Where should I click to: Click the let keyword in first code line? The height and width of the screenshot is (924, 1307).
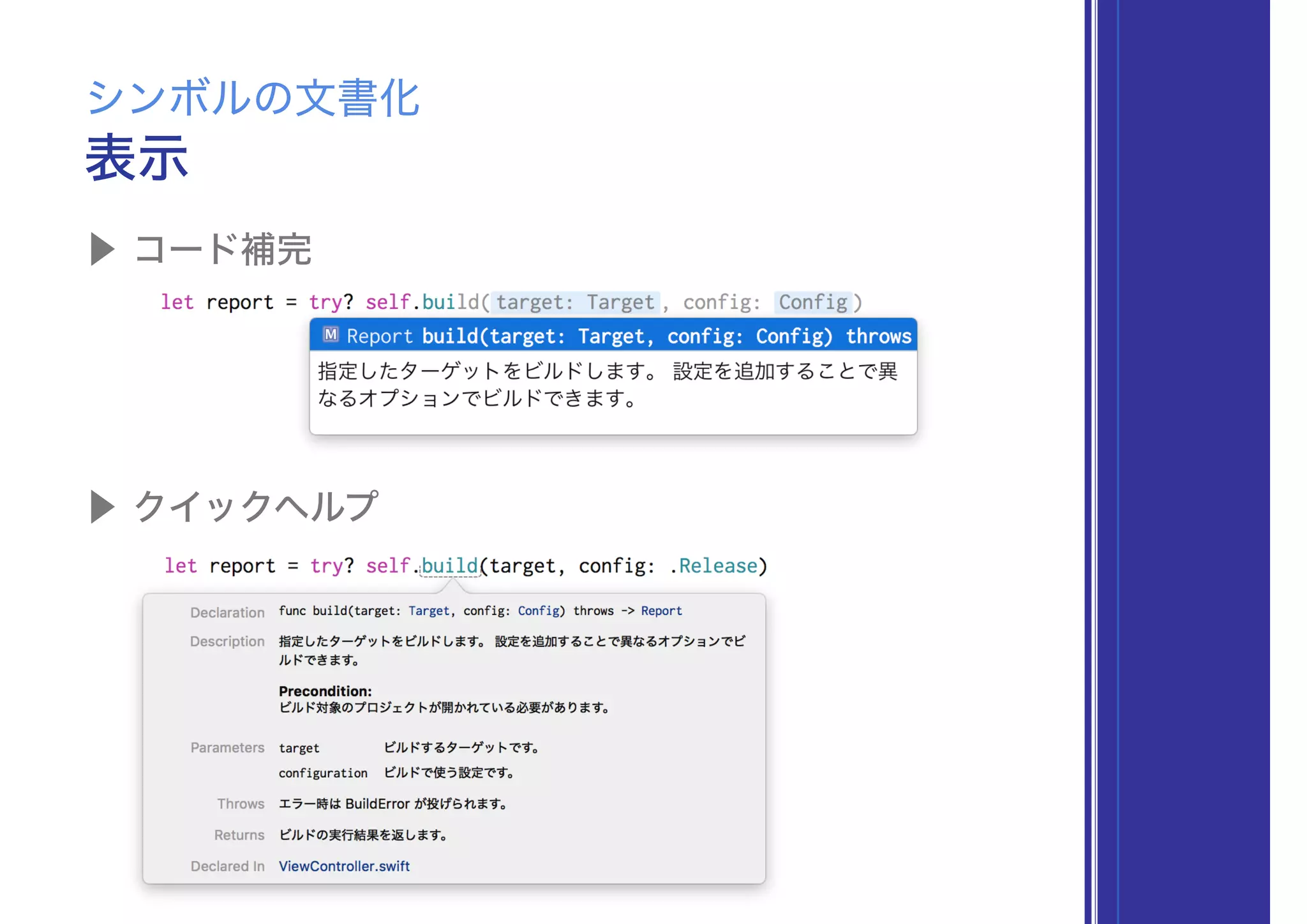click(177, 302)
